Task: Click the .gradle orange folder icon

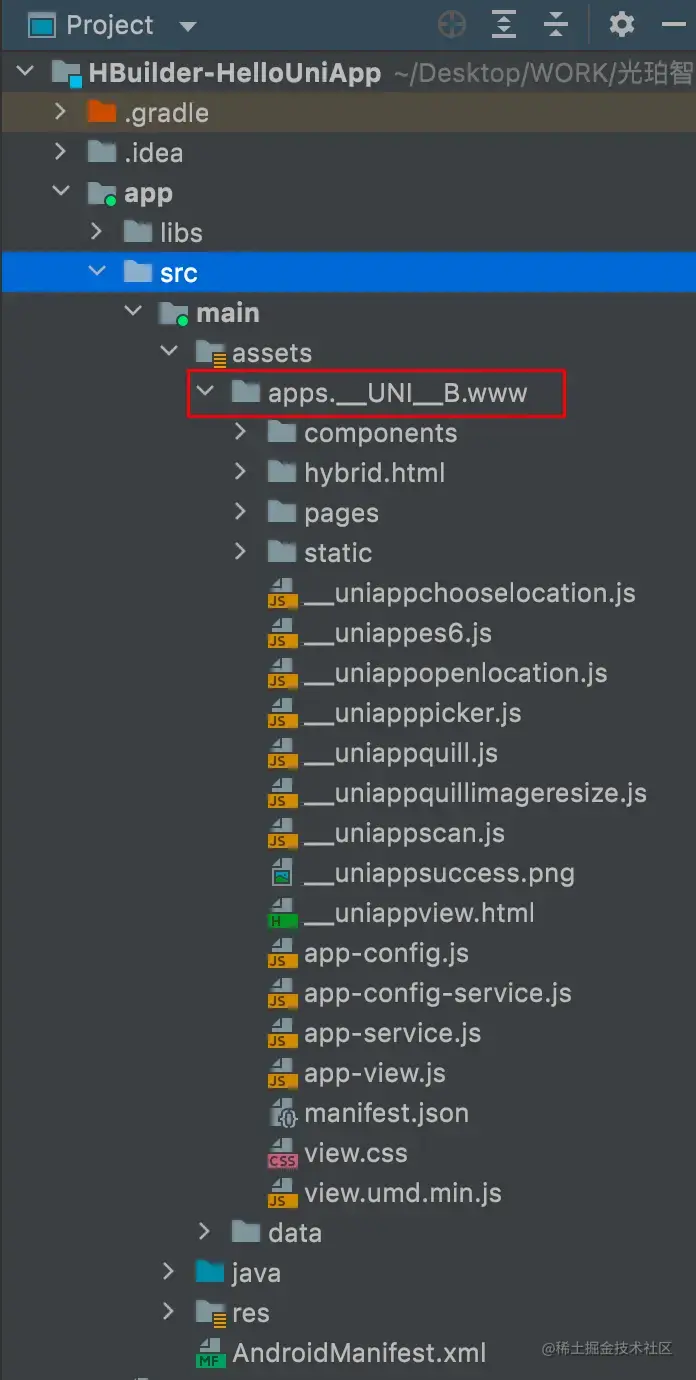Action: point(102,112)
